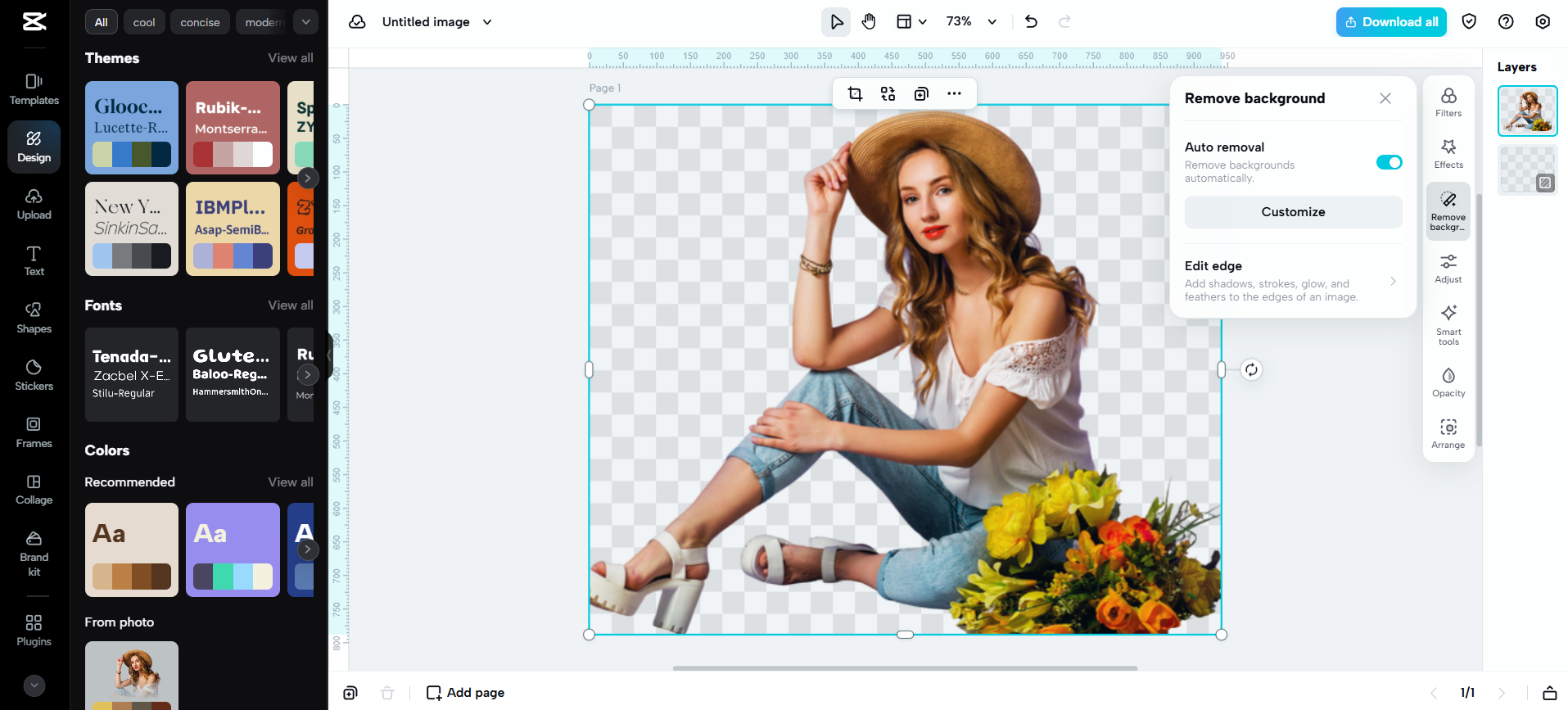
Task: Open the Filters tool
Action: [x=1448, y=102]
